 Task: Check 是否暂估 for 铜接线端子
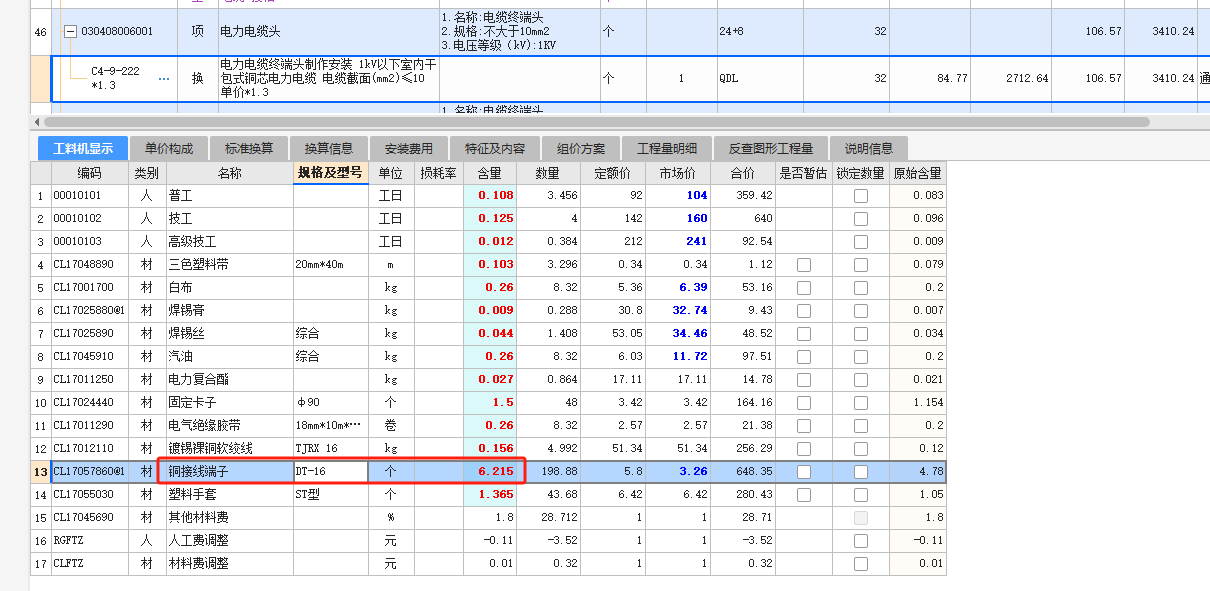click(804, 471)
